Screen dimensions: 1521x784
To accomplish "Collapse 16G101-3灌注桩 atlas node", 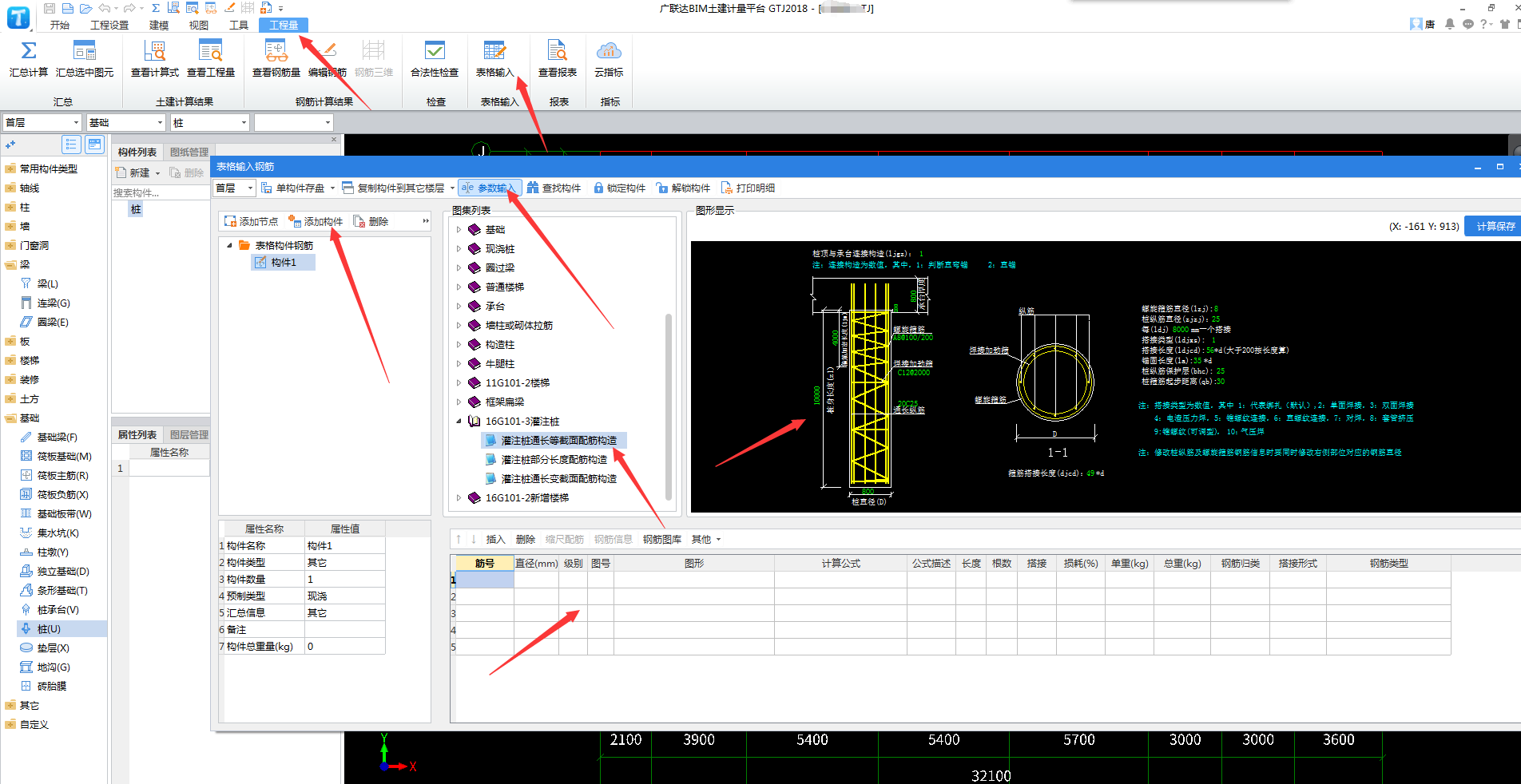I will 459,421.
